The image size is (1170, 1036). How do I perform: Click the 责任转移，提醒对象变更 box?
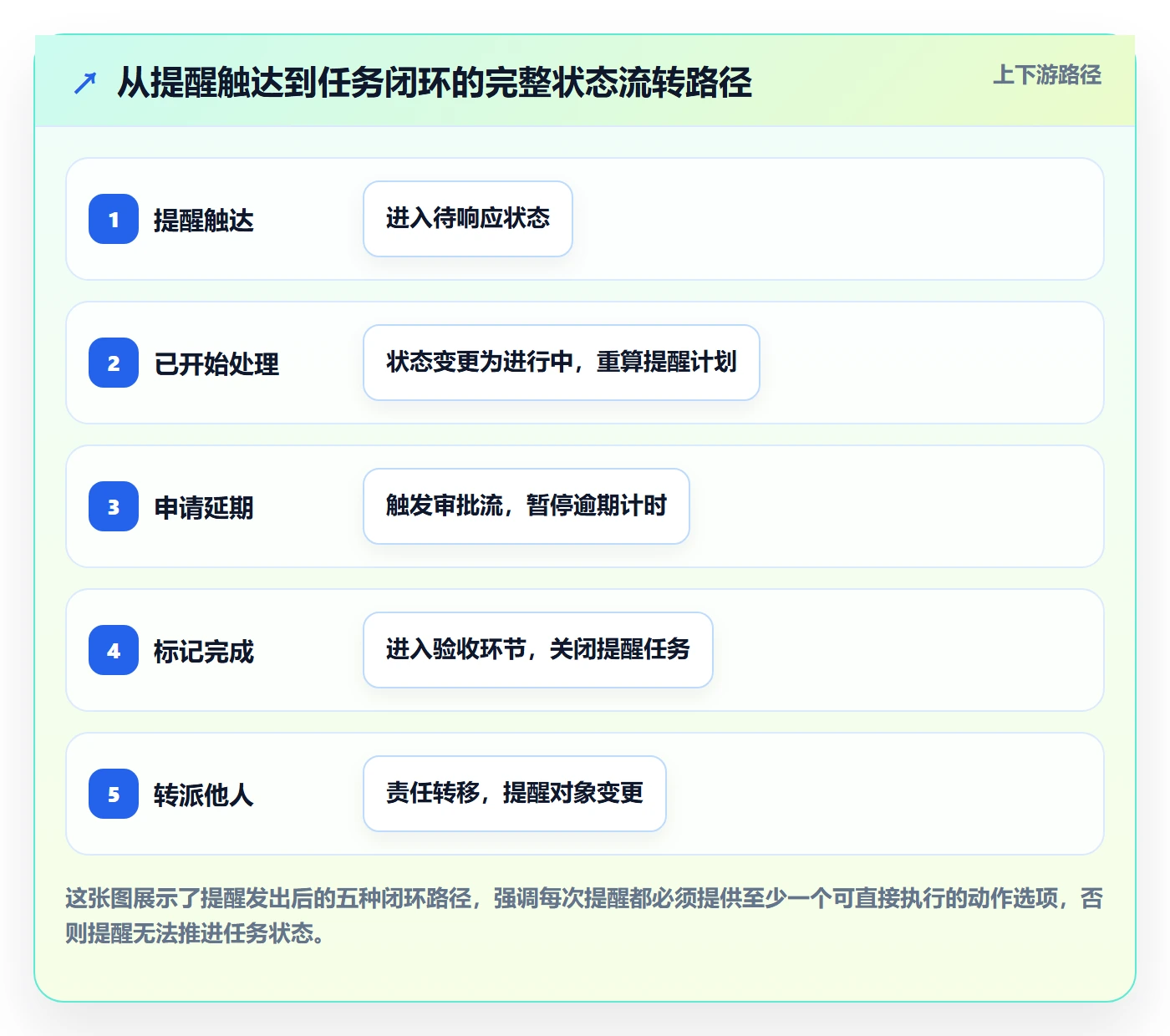[x=515, y=794]
